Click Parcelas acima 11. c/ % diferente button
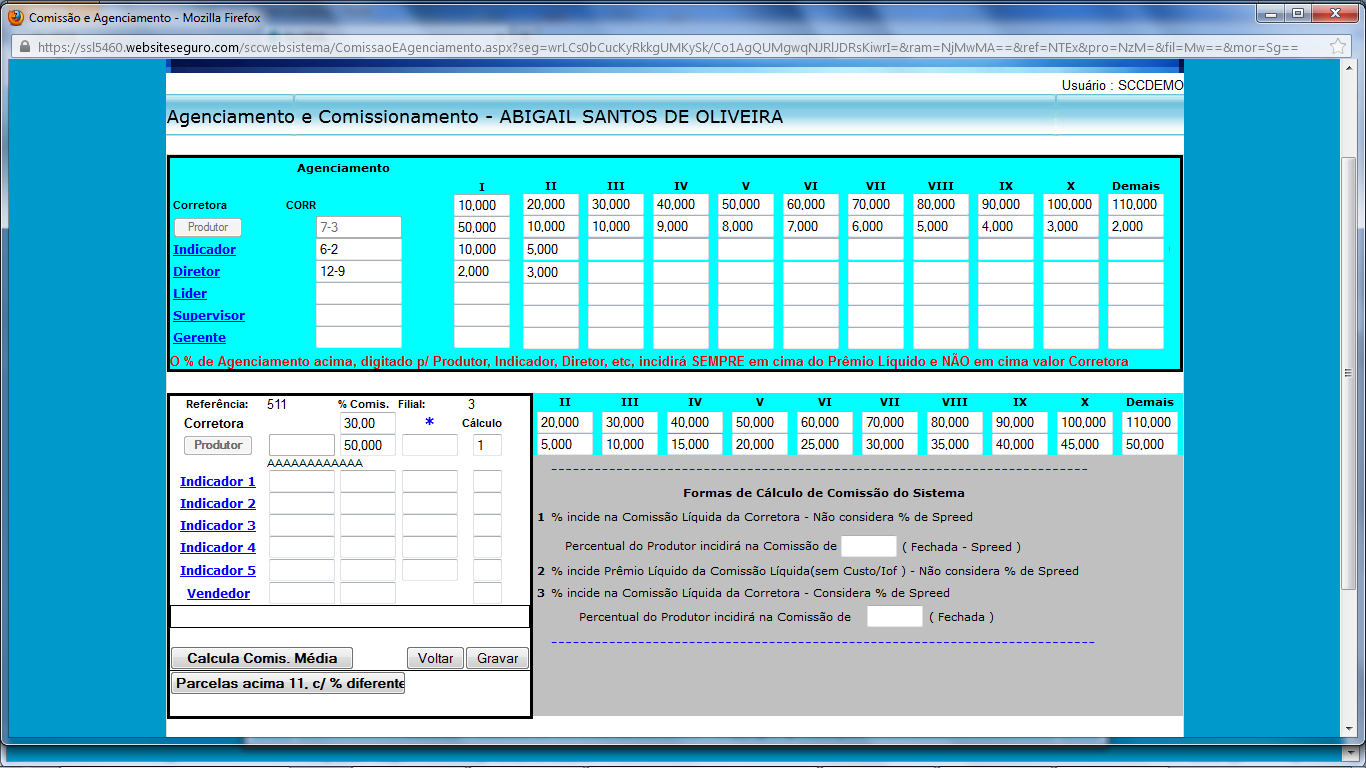The height and width of the screenshot is (768, 1366). tap(288, 683)
